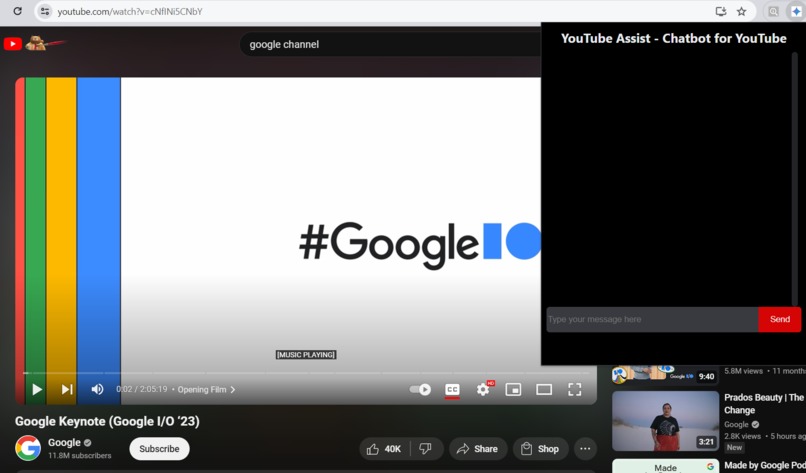Click the YouTube Assist panel scrollbar
The height and width of the screenshot is (473, 806).
pyautogui.click(x=795, y=180)
